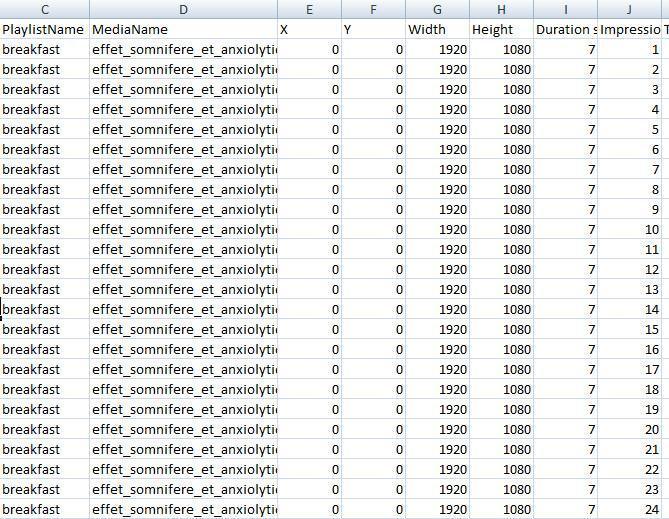
Task: Select Height 1080 in row with impression 1
Action: click(x=501, y=49)
